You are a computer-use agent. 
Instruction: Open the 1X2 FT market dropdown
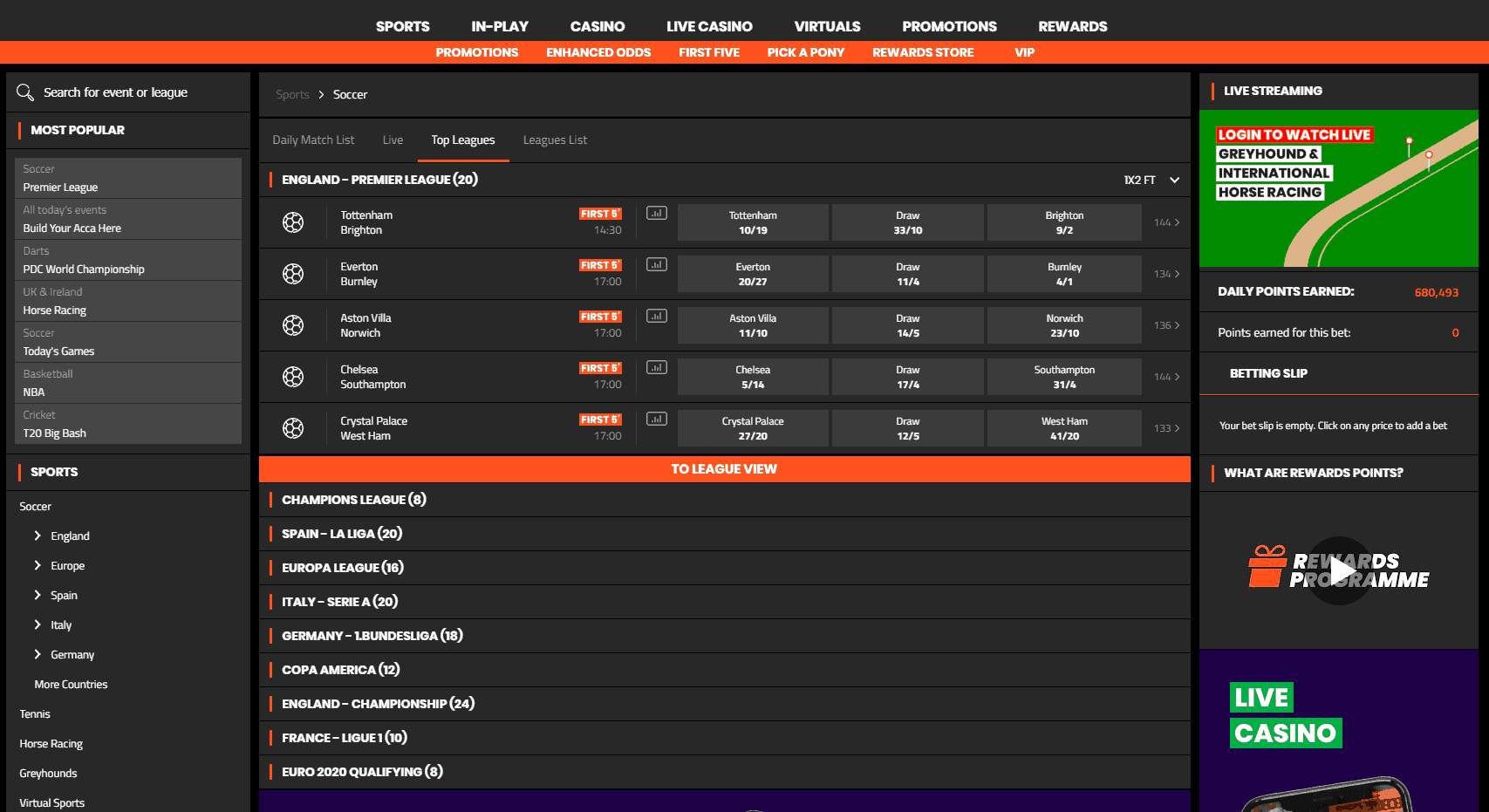[x=1151, y=180]
